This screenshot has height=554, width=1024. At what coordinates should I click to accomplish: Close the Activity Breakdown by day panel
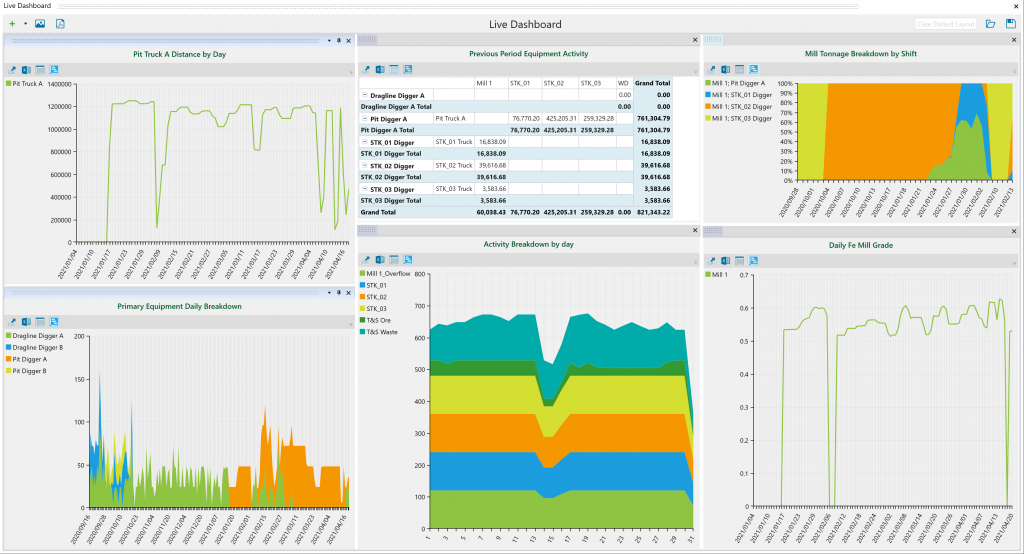pyautogui.click(x=694, y=230)
